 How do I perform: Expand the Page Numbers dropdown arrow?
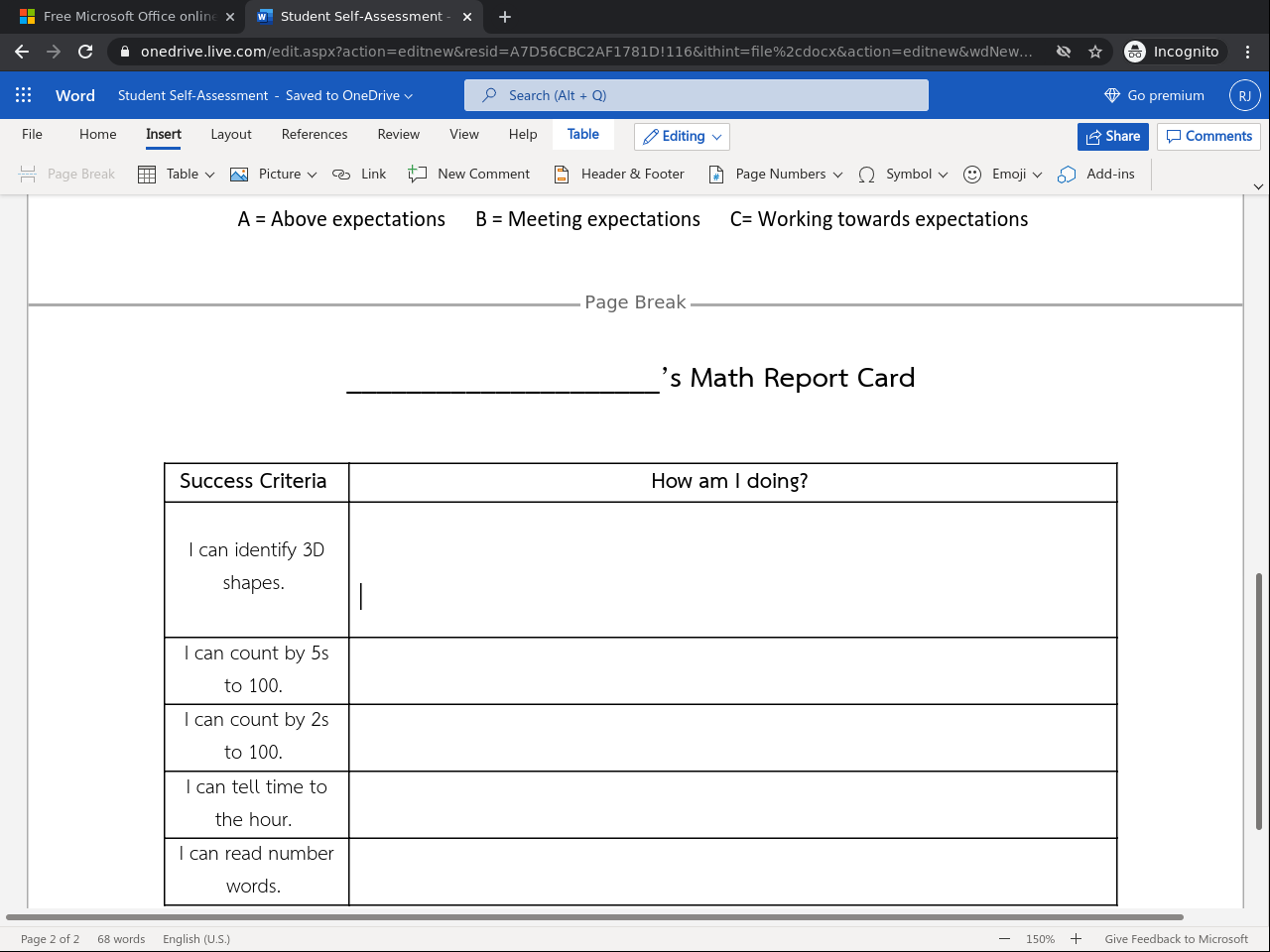(x=837, y=175)
